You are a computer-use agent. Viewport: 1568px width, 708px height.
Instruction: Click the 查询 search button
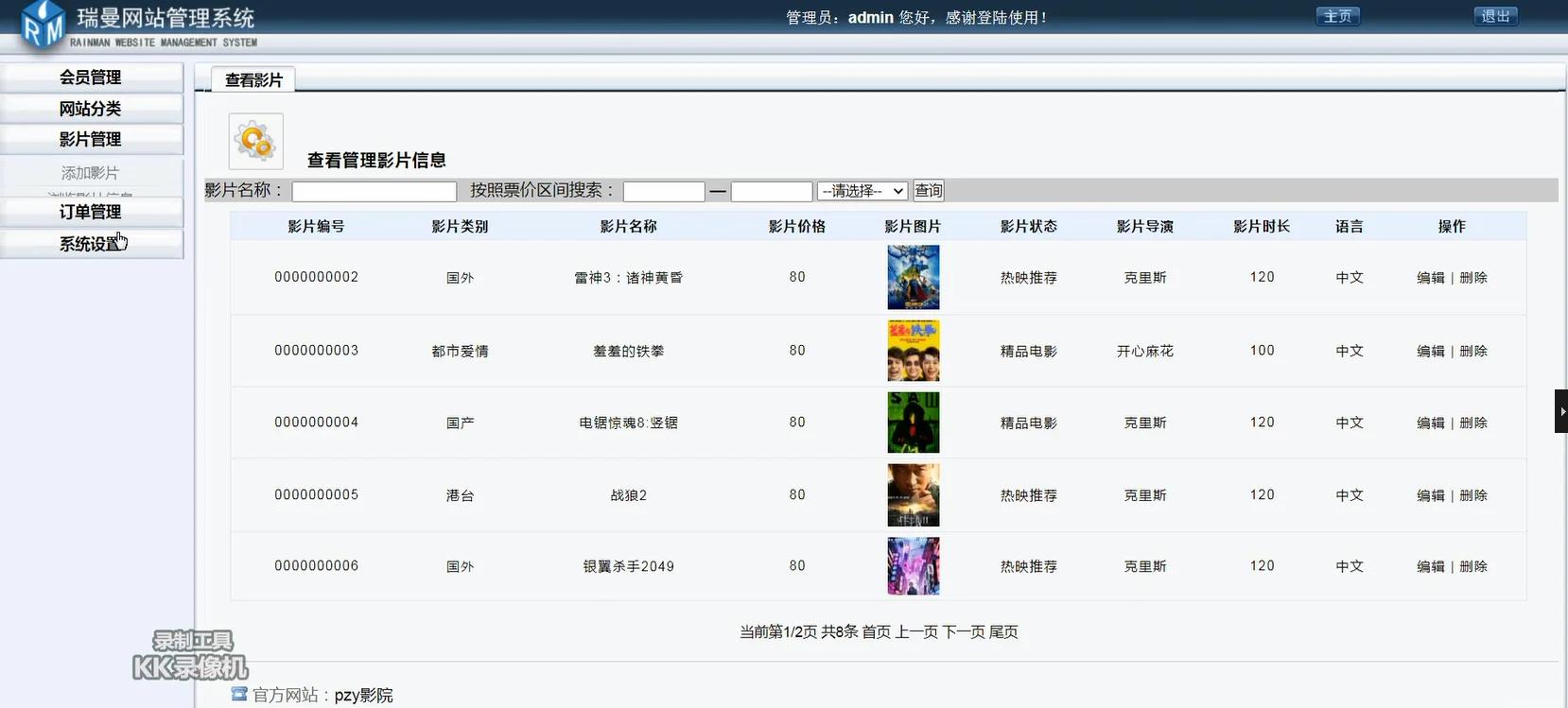(929, 191)
